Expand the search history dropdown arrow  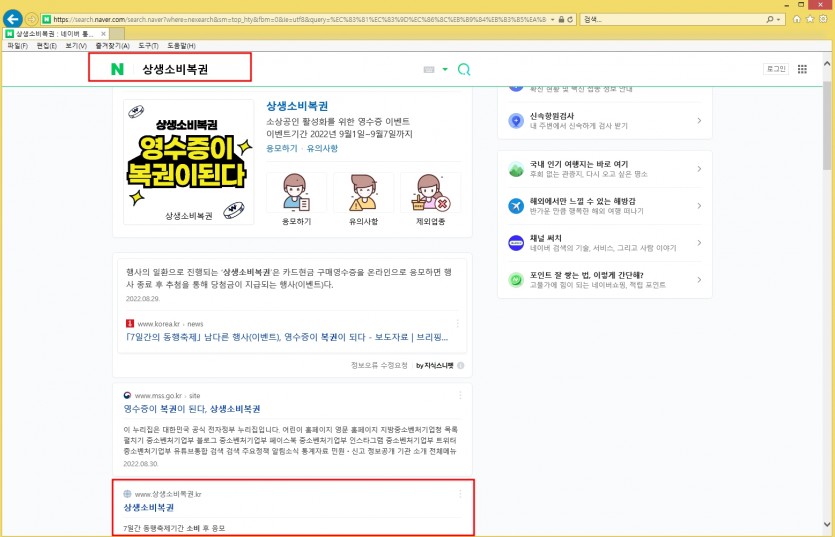point(782,19)
